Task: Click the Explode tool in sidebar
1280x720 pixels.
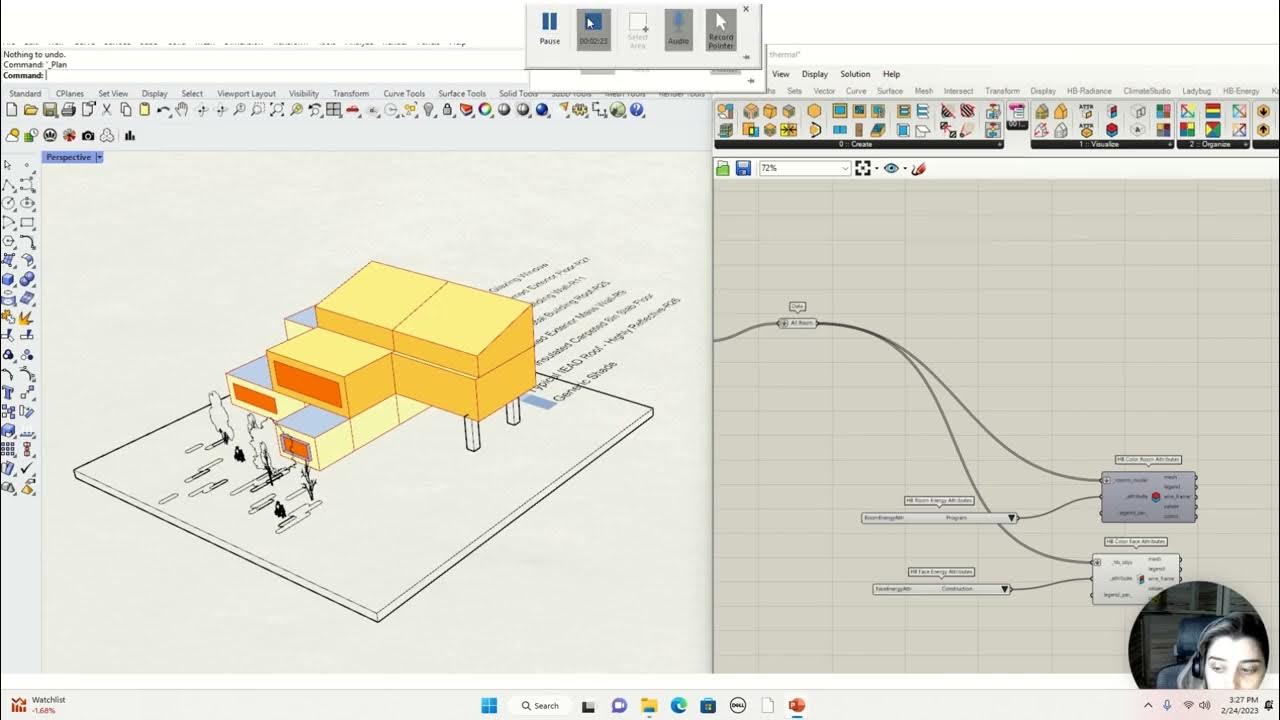Action: click(25, 318)
